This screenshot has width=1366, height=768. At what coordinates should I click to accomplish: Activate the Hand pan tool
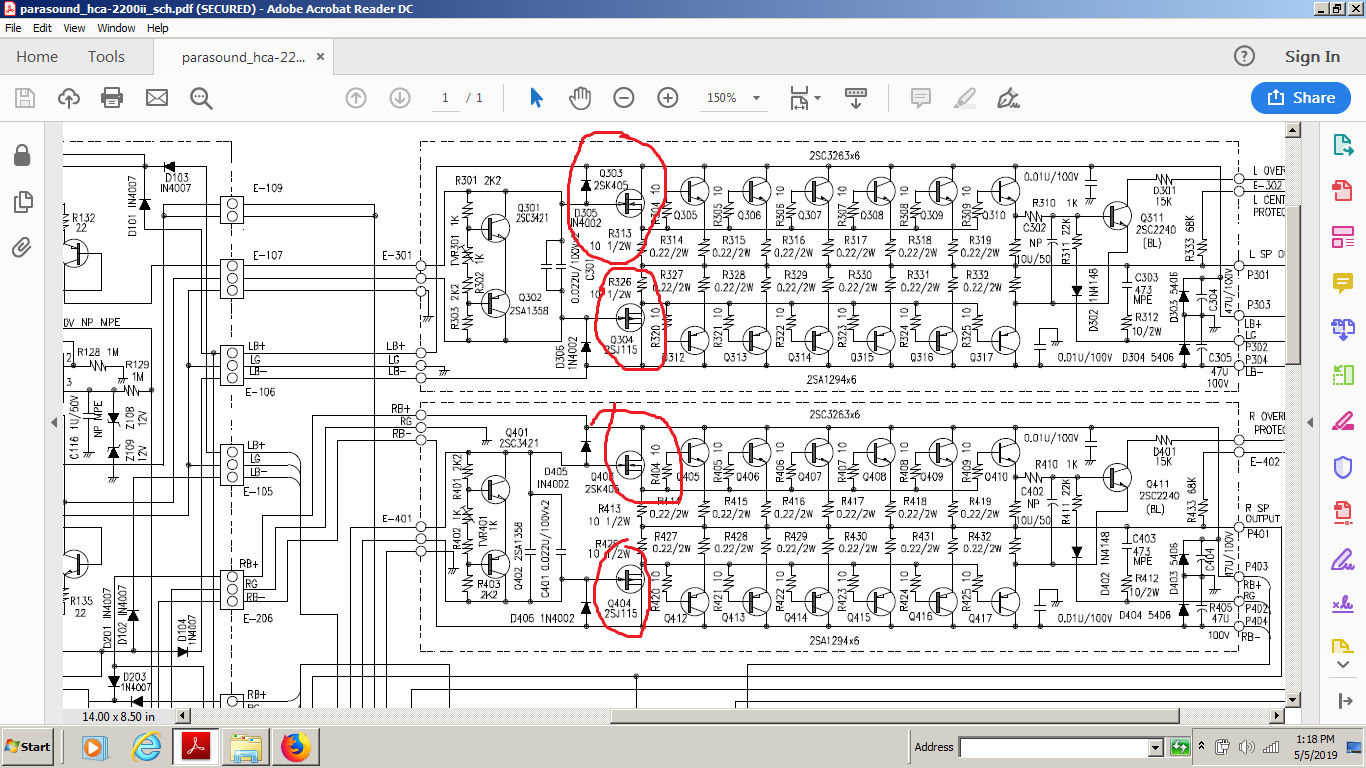tap(580, 98)
